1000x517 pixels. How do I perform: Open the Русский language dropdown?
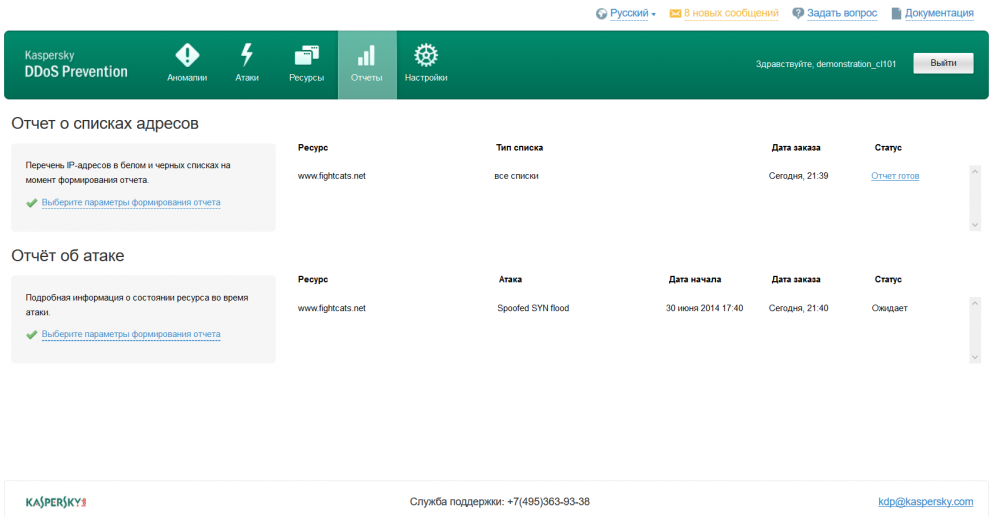coord(633,13)
